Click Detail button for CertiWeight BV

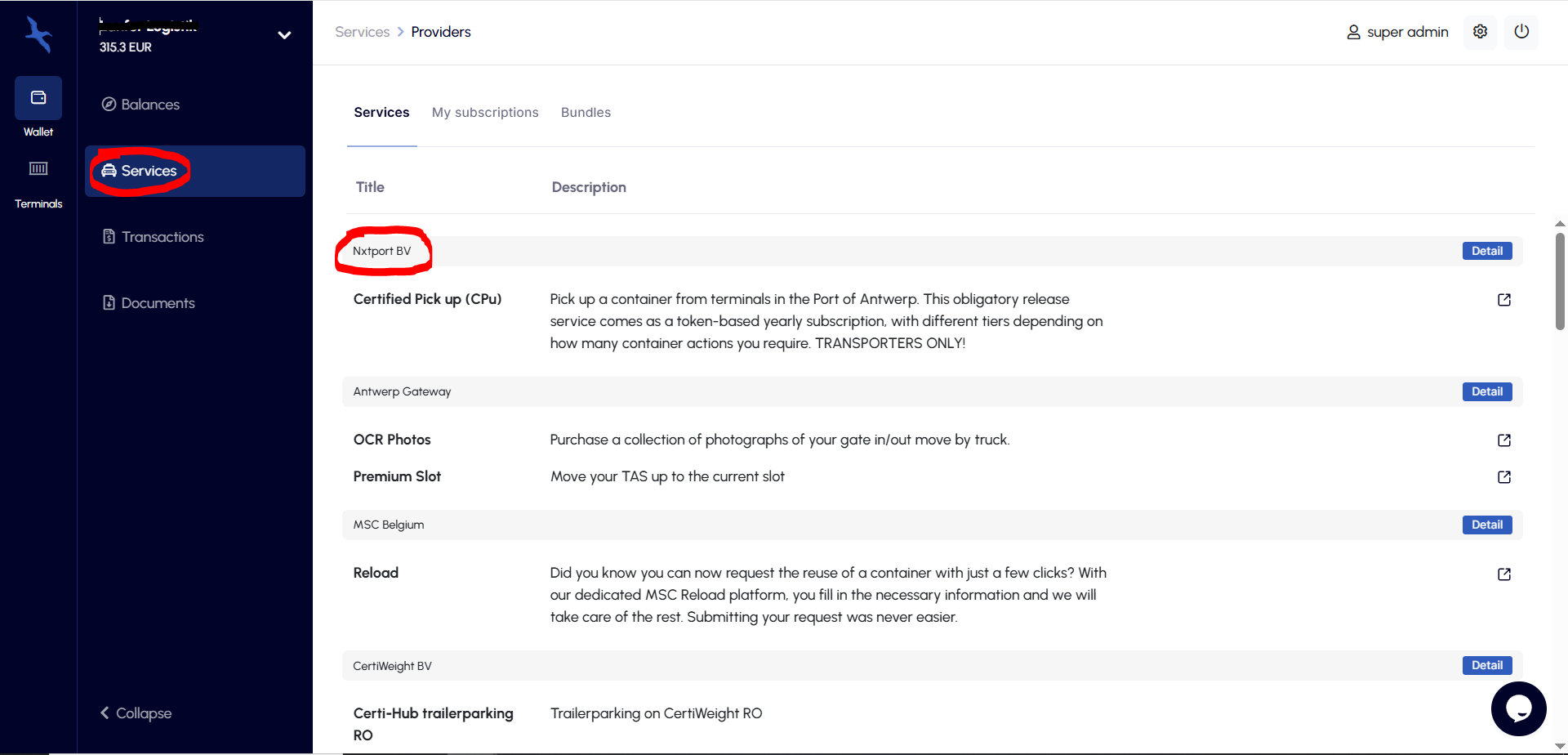tap(1487, 665)
